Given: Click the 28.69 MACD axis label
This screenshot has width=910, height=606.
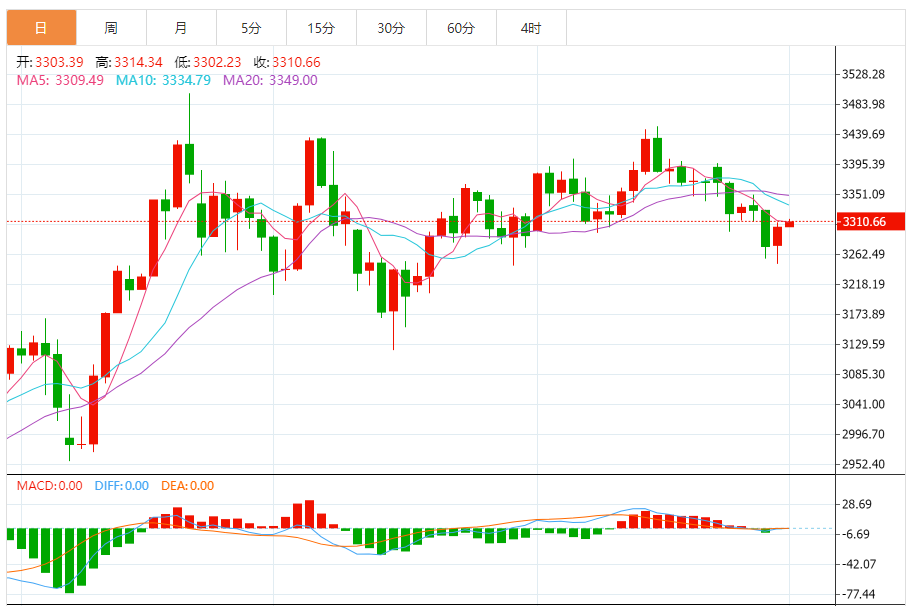Looking at the screenshot, I should pyautogui.click(x=857, y=504).
